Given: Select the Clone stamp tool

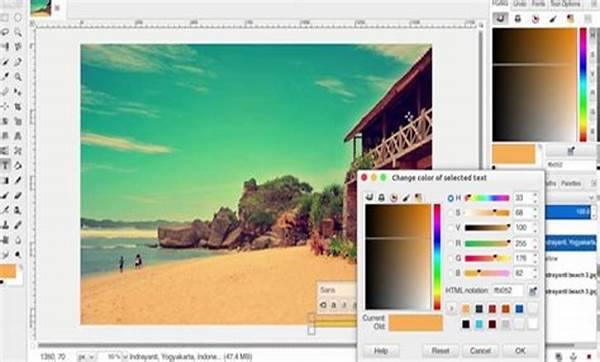Looking at the screenshot, I should [5, 225].
